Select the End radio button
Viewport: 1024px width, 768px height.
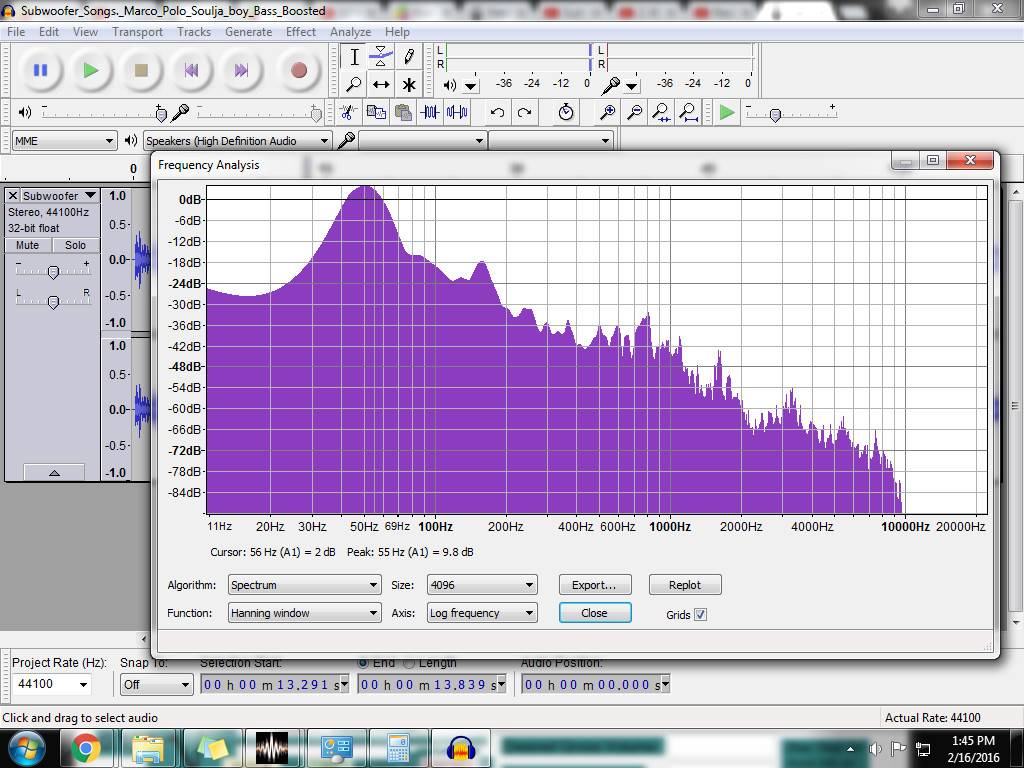tap(363, 662)
